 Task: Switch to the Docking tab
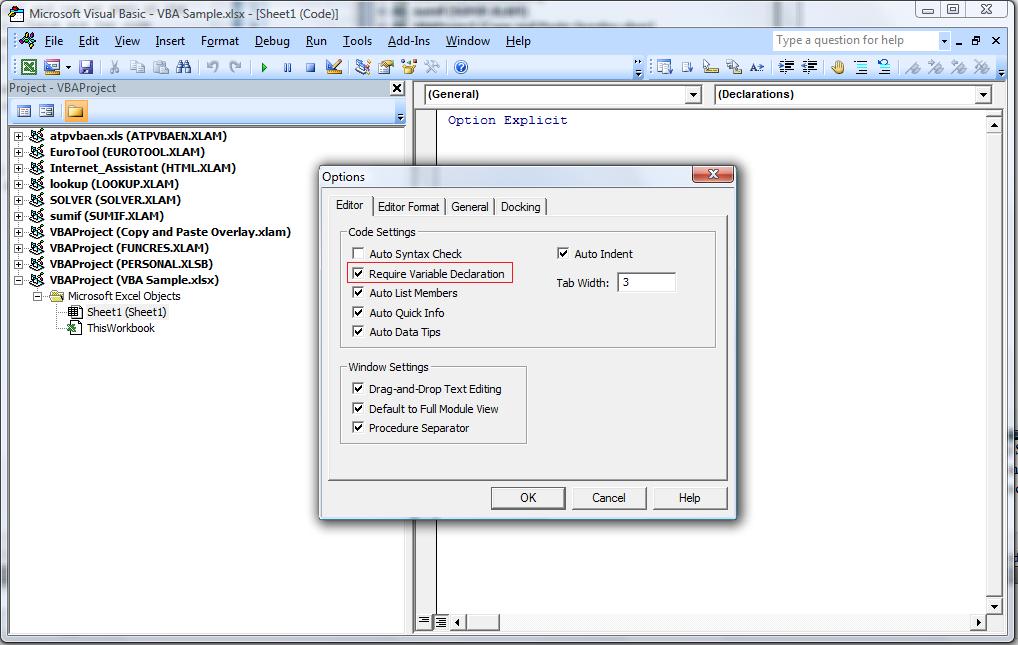[x=521, y=207]
